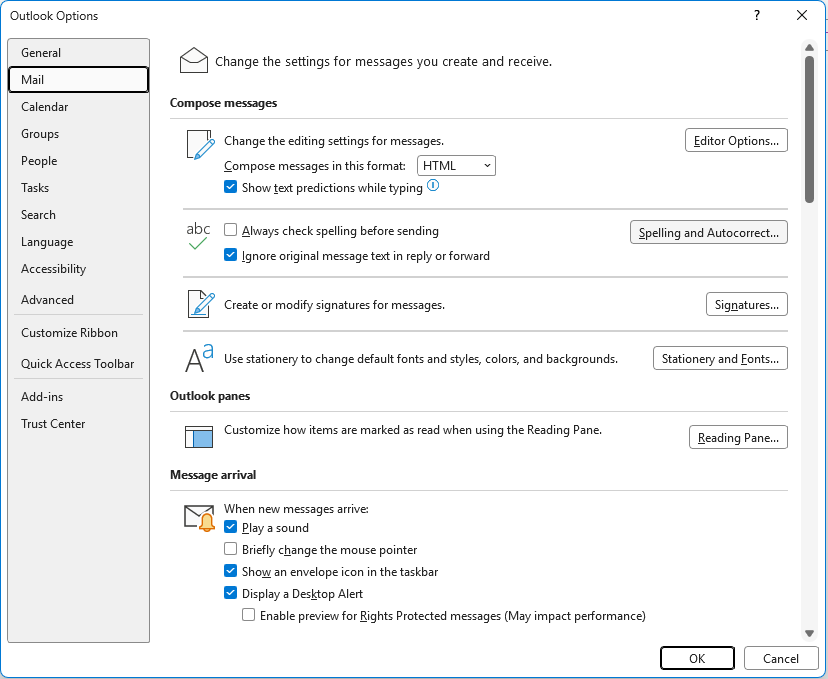Click the Signatures button
The image size is (828, 679).
pos(747,304)
